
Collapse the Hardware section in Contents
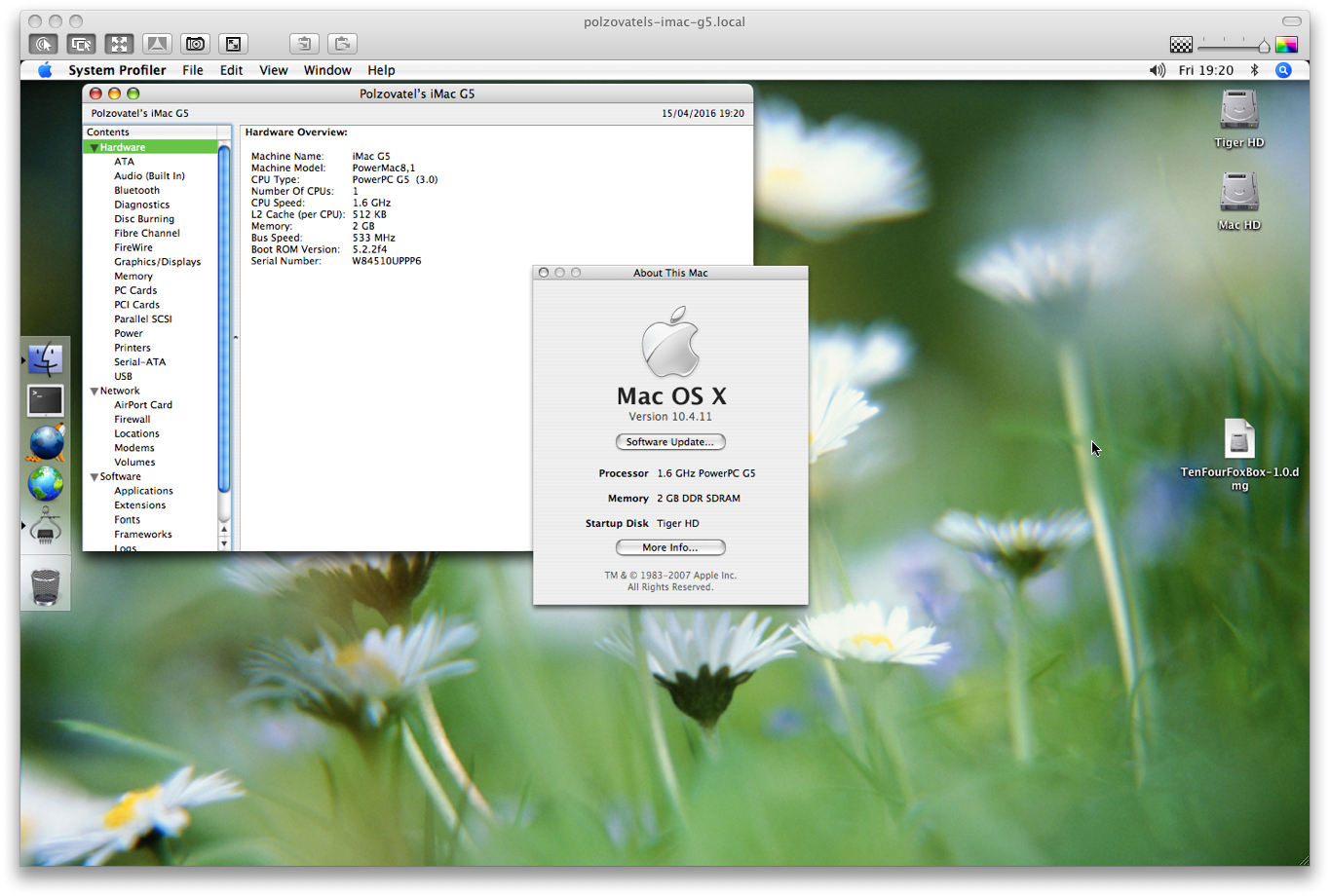(x=95, y=148)
